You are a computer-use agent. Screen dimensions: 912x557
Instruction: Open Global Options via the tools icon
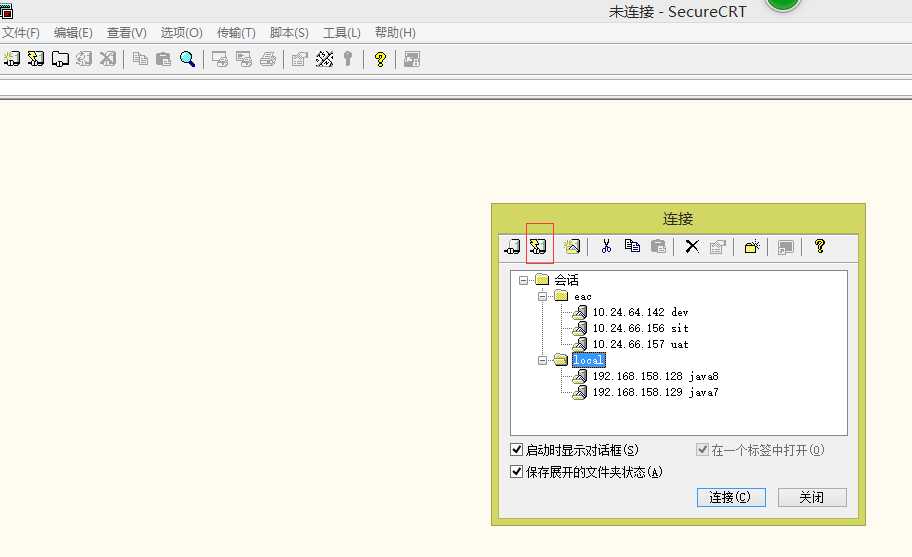(324, 59)
